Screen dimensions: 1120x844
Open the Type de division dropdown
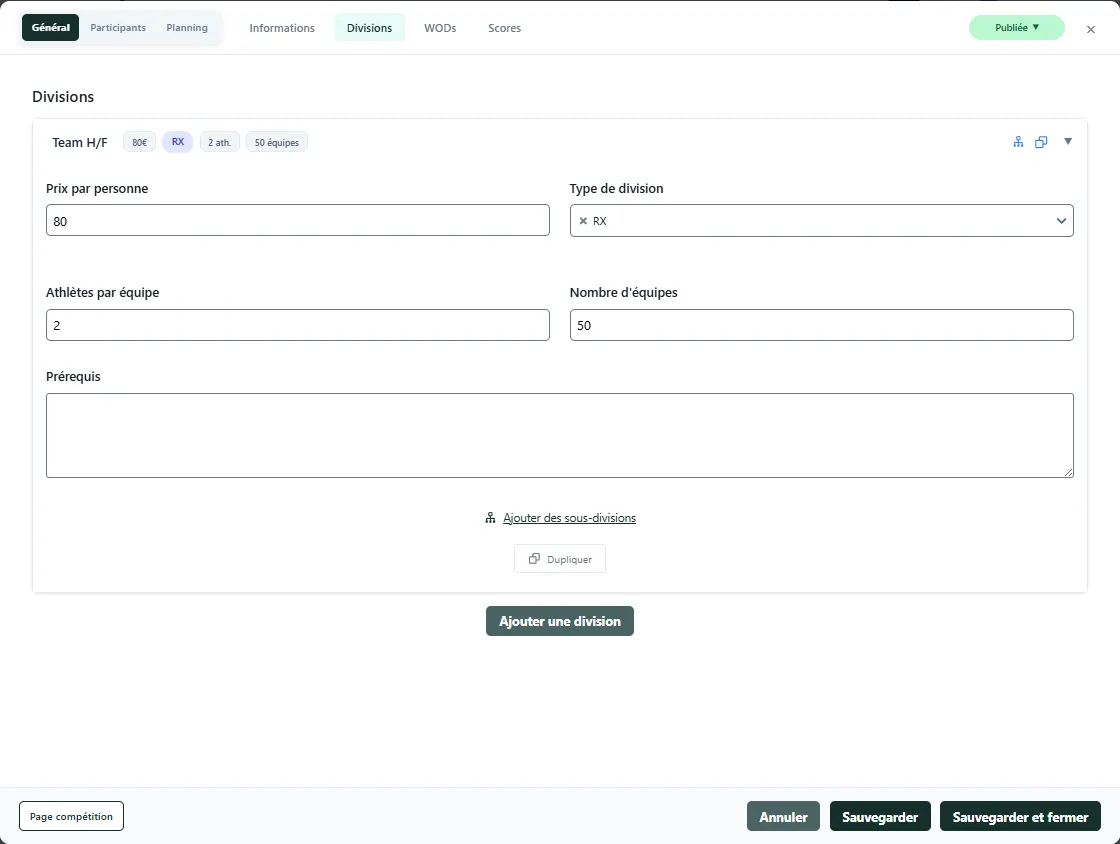pos(1061,221)
